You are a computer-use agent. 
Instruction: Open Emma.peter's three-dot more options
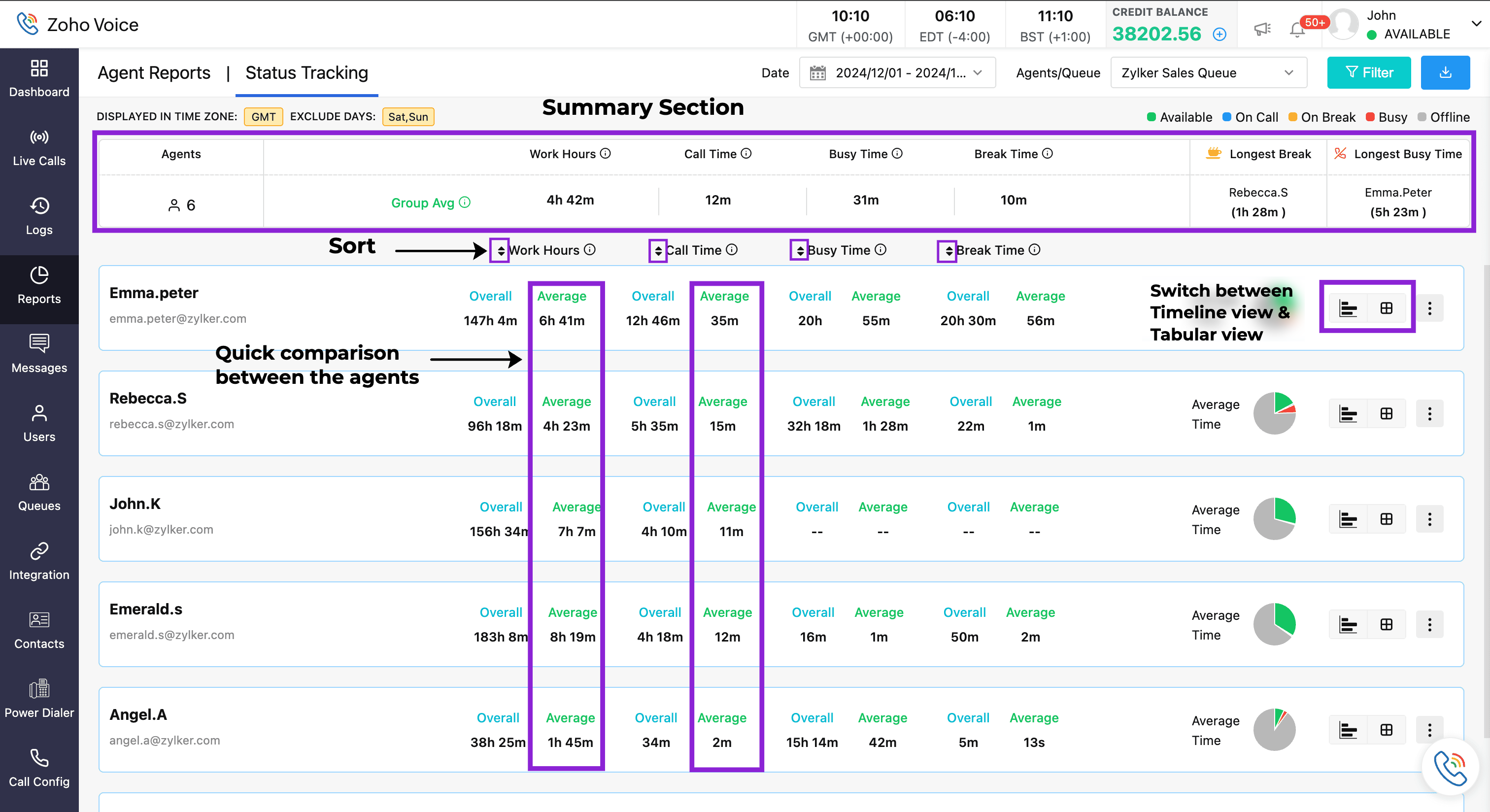coord(1429,308)
